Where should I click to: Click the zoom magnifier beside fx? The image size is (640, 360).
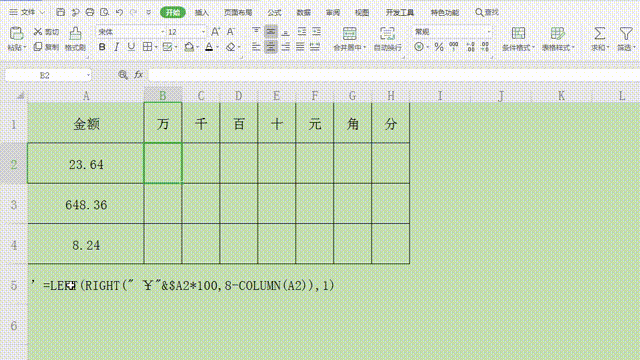point(122,75)
